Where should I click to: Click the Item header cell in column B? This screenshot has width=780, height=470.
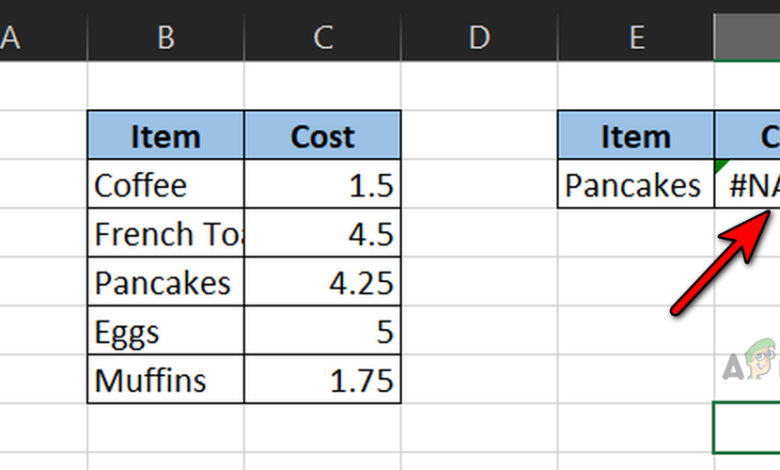pos(166,135)
